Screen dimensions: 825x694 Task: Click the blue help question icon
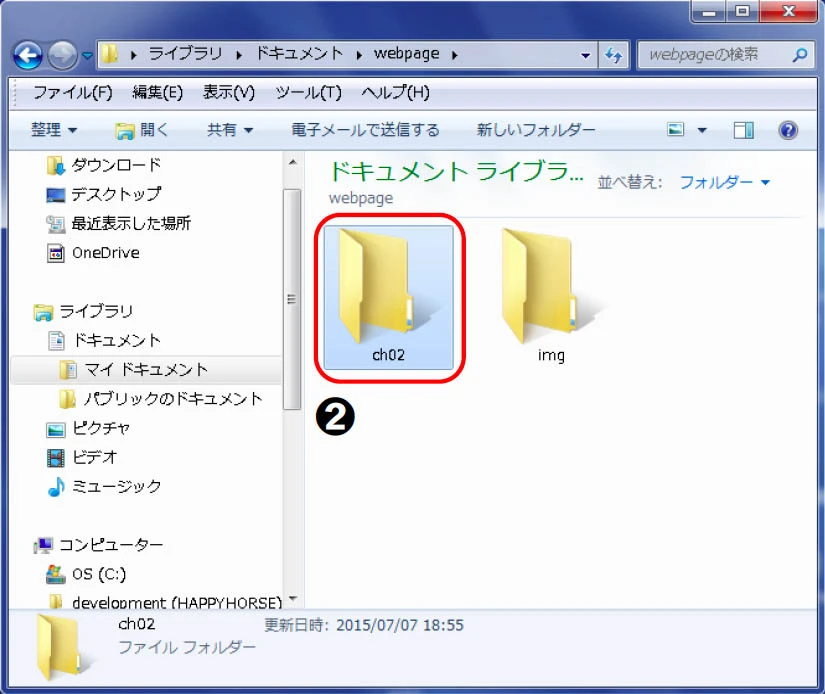[x=788, y=130]
